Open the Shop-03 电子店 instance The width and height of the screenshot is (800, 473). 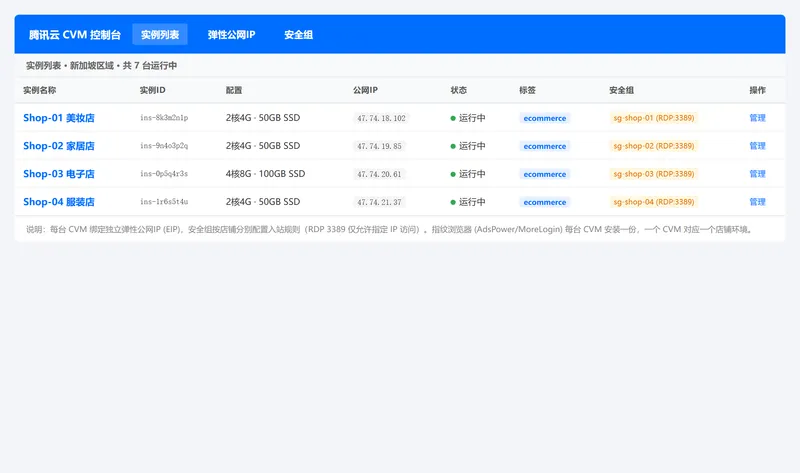[59, 174]
